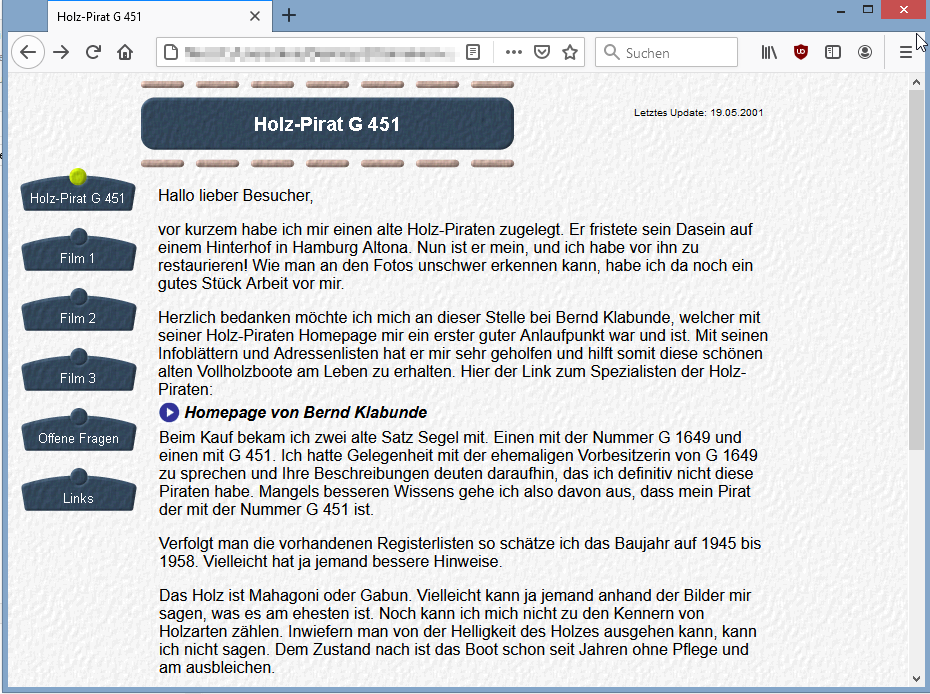930x694 pixels.
Task: Open the Links page
Action: pyautogui.click(x=78, y=491)
